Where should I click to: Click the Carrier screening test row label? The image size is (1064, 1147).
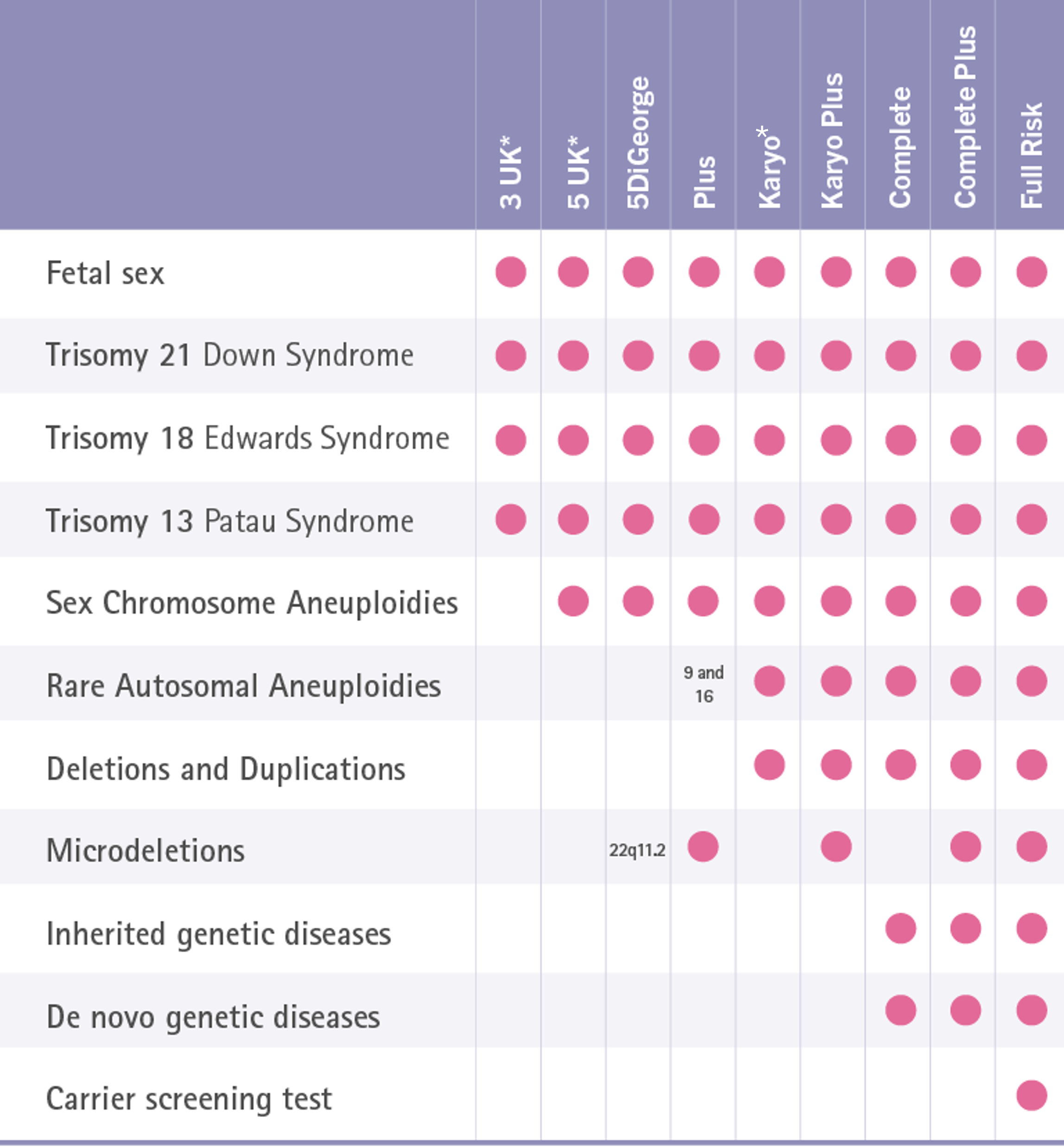click(189, 1099)
